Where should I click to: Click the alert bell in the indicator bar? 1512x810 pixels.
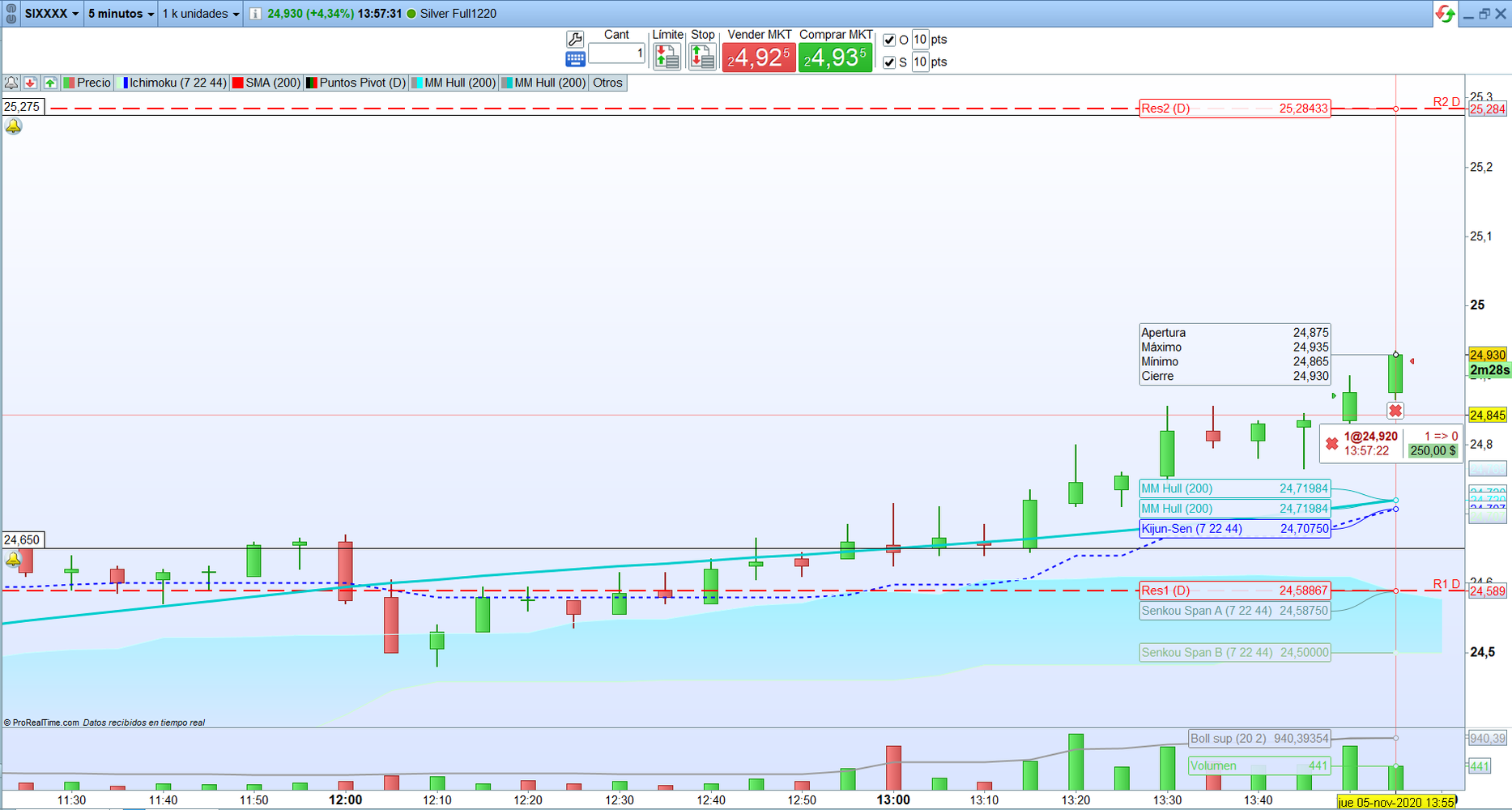(11, 83)
